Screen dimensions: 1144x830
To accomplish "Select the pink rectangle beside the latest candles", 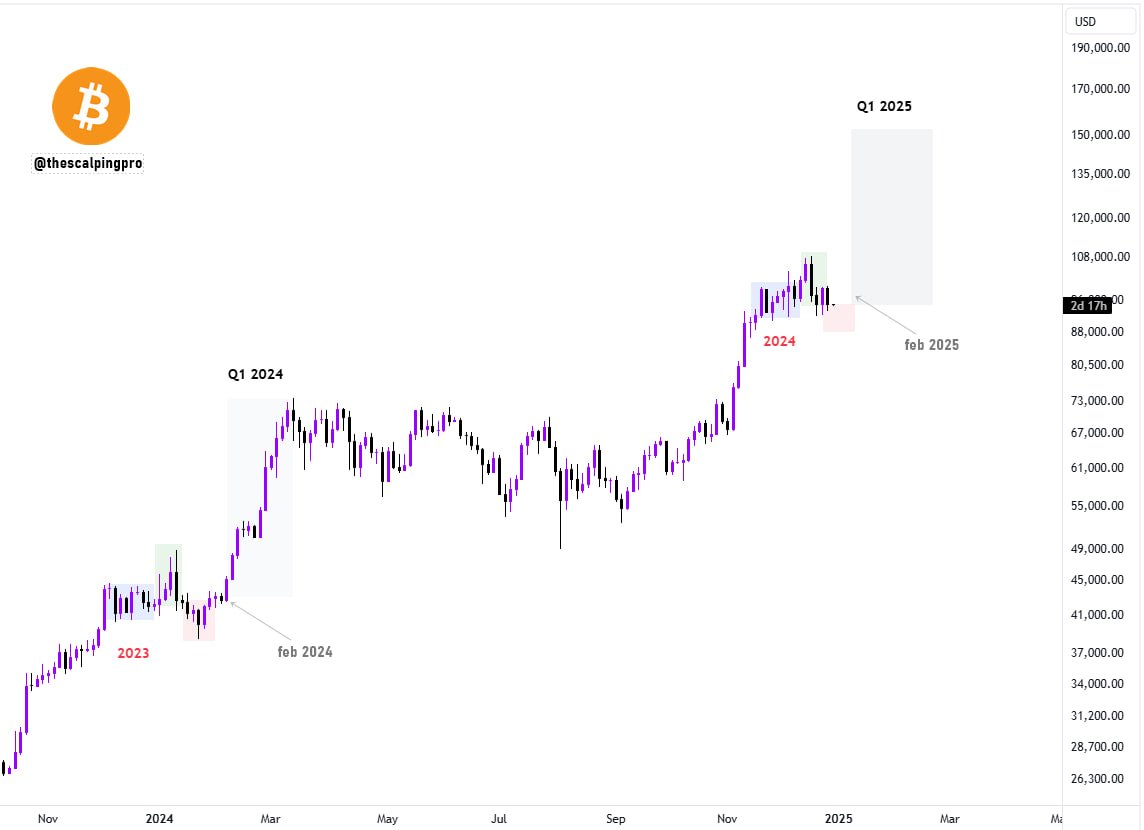I will click(x=839, y=320).
